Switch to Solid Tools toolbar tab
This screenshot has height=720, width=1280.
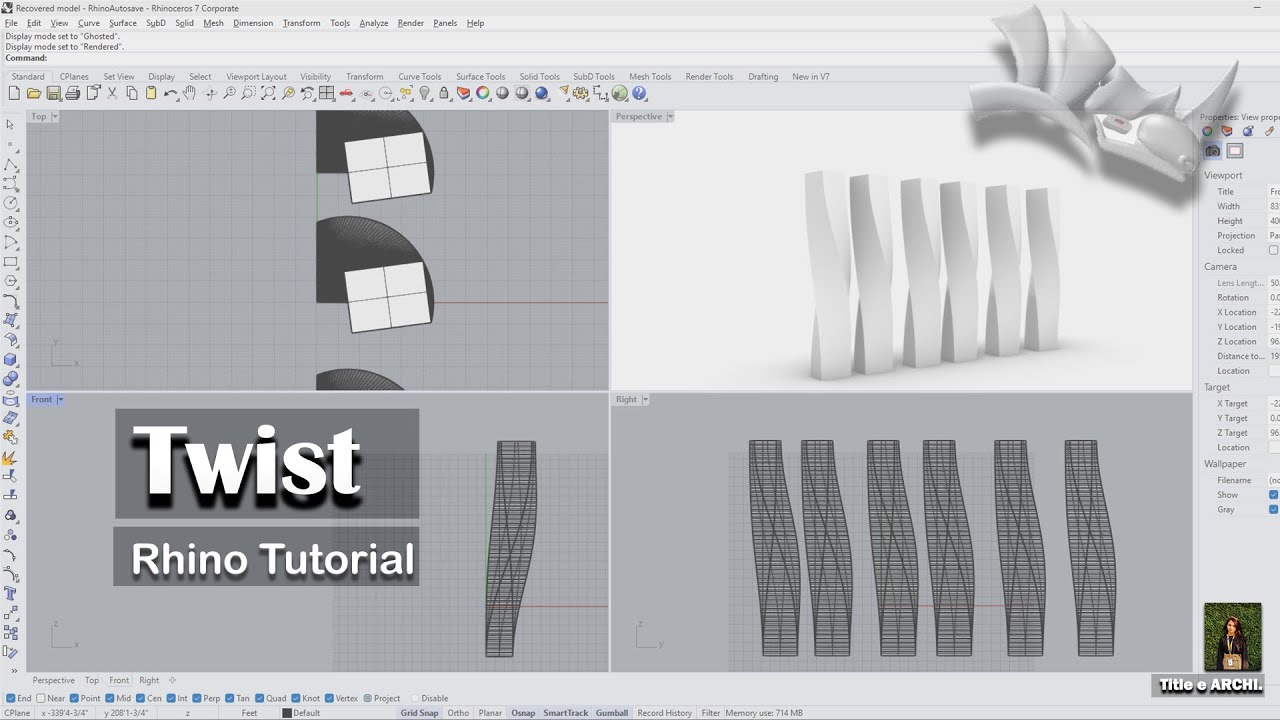click(x=539, y=76)
